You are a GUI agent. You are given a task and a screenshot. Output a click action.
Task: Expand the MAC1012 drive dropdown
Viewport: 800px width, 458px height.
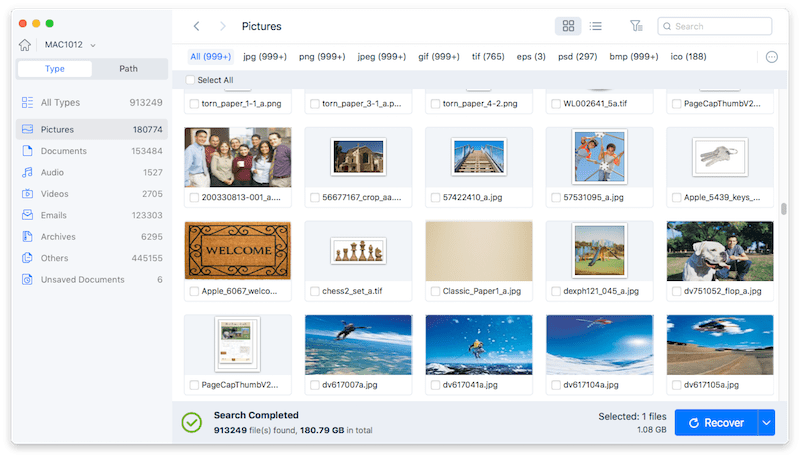(93, 45)
